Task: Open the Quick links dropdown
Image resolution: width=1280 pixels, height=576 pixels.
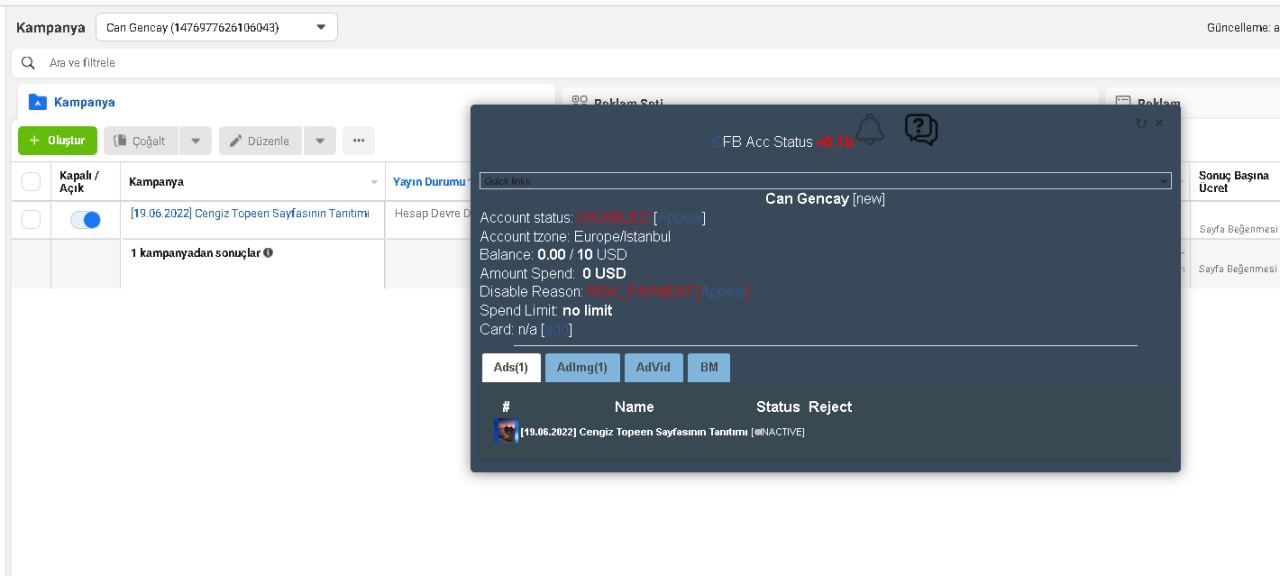Action: tap(825, 181)
